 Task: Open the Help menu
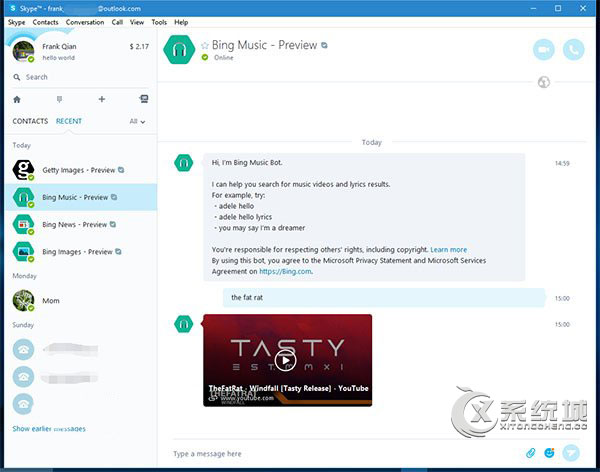(x=181, y=22)
